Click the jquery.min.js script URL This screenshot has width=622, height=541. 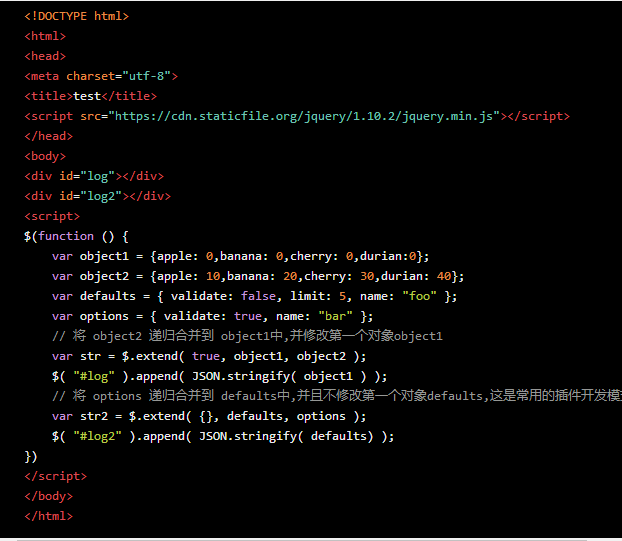point(304,116)
